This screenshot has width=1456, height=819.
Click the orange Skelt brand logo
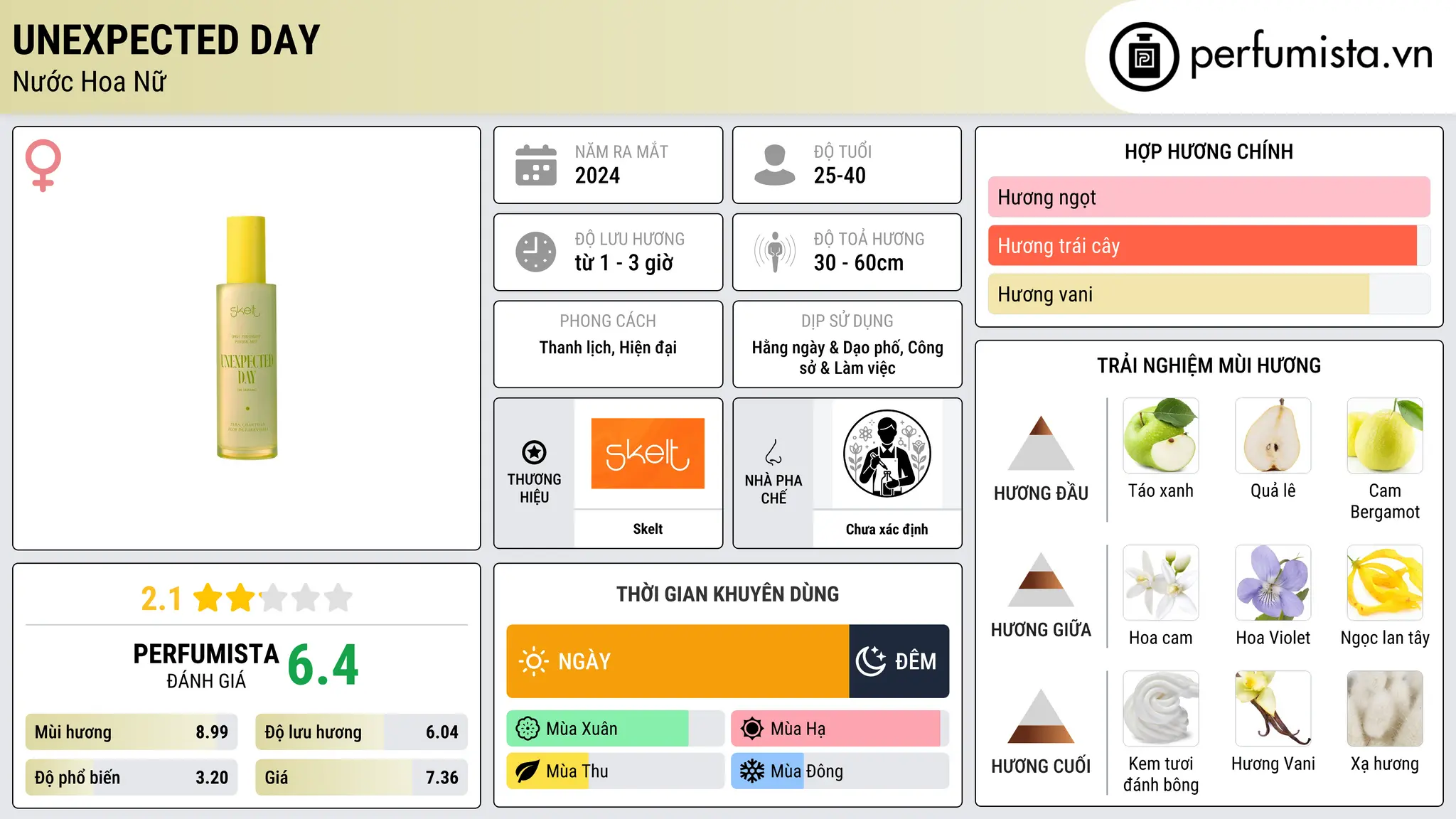(x=648, y=454)
